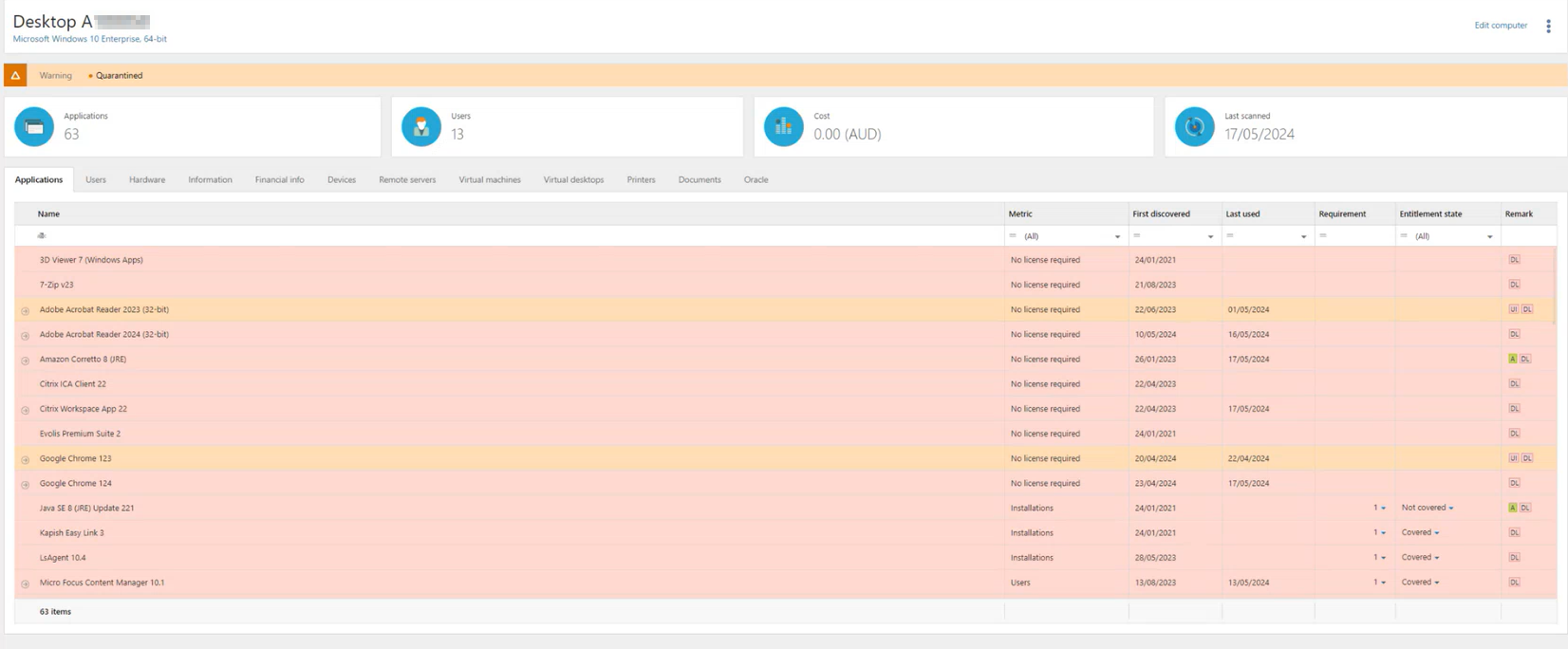
Task: Click the DL remark badge for 7-Zip v23
Action: tap(1514, 284)
